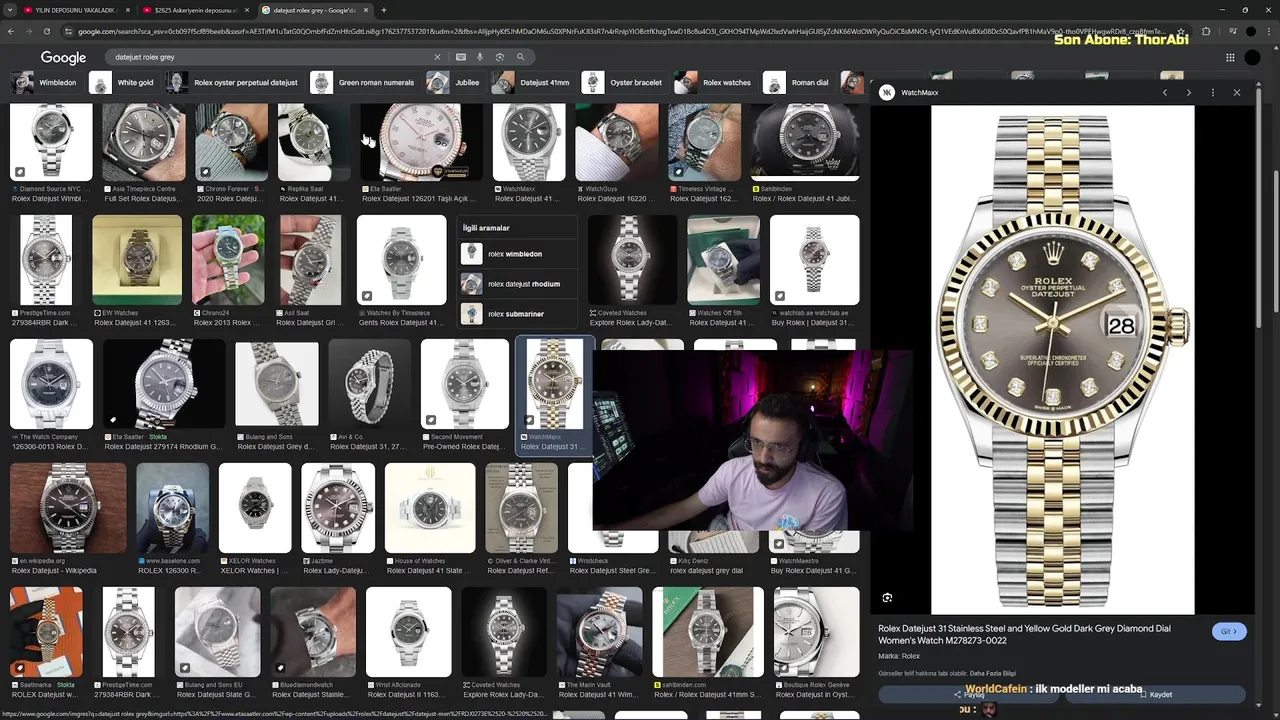Click the search box containing datejust rolex grey
This screenshot has width=1280, height=720.
270,57
